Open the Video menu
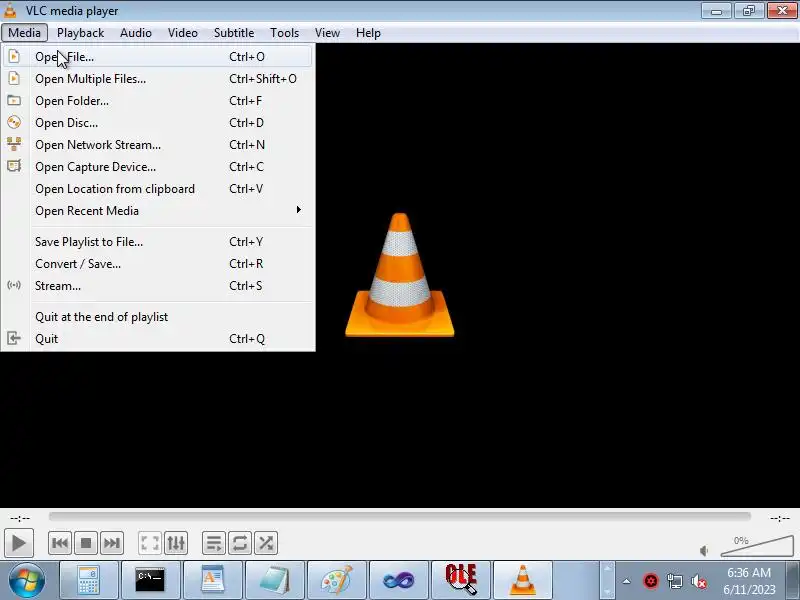This screenshot has width=800, height=600. [x=183, y=33]
